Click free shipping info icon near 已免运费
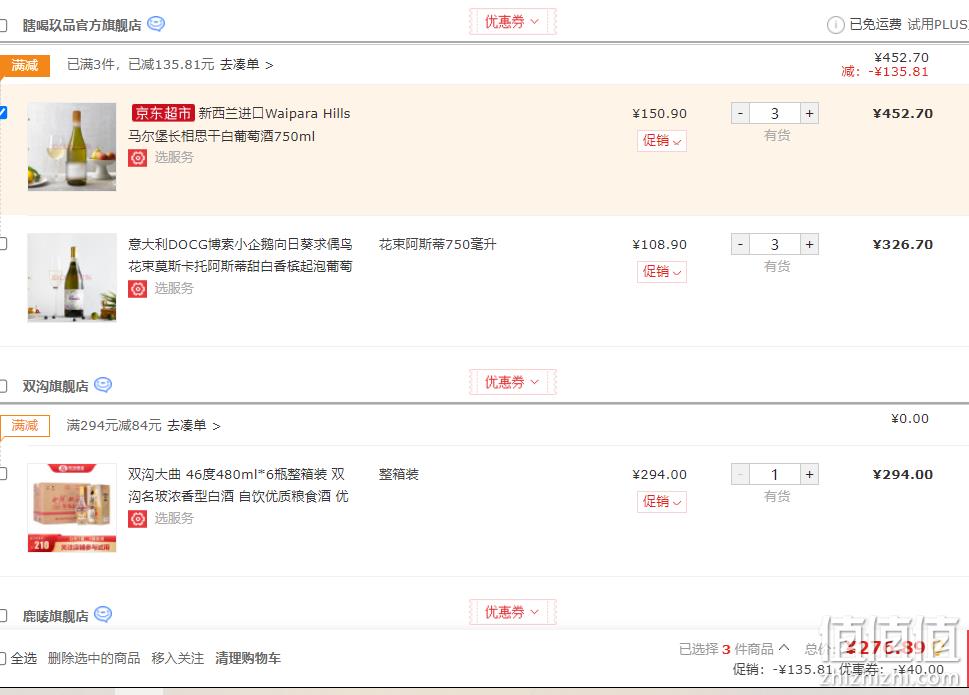The height and width of the screenshot is (695, 969). pos(836,25)
